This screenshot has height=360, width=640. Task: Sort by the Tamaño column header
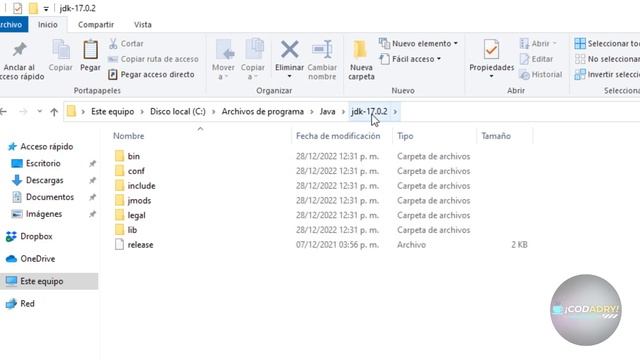496,136
